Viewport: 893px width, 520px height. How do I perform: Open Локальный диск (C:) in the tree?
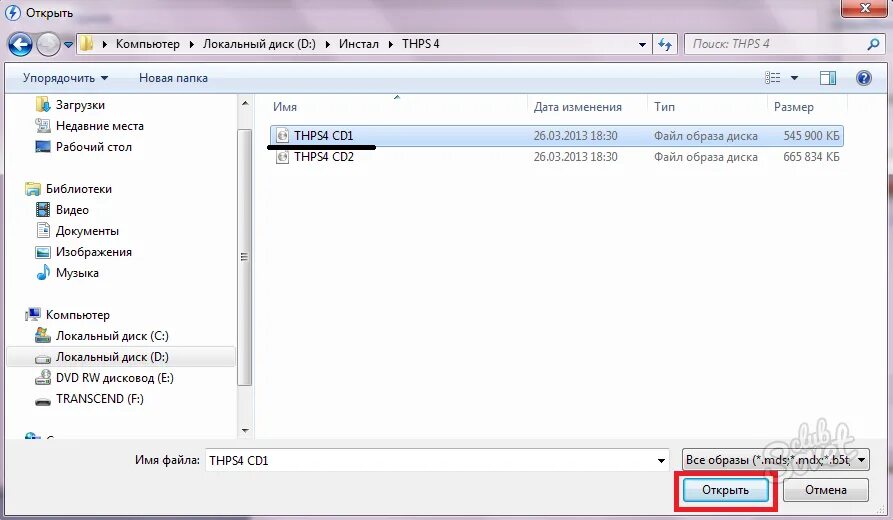[112, 336]
